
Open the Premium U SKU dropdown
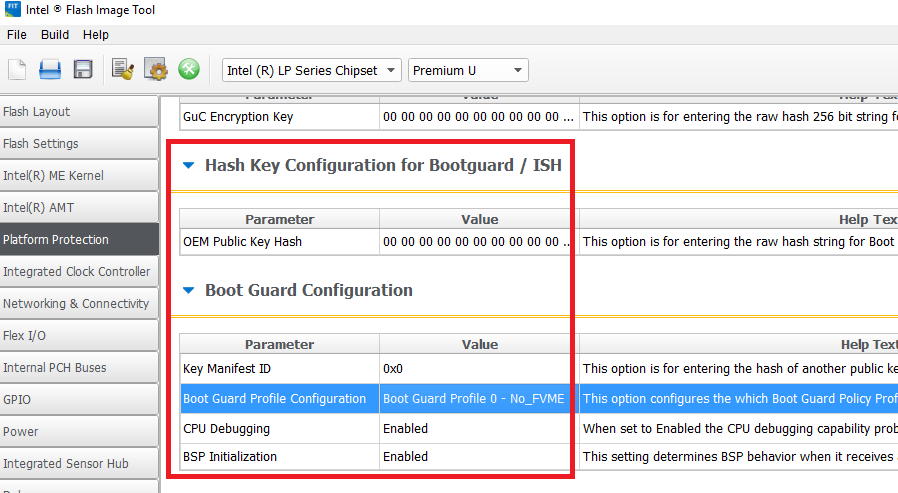[468, 70]
